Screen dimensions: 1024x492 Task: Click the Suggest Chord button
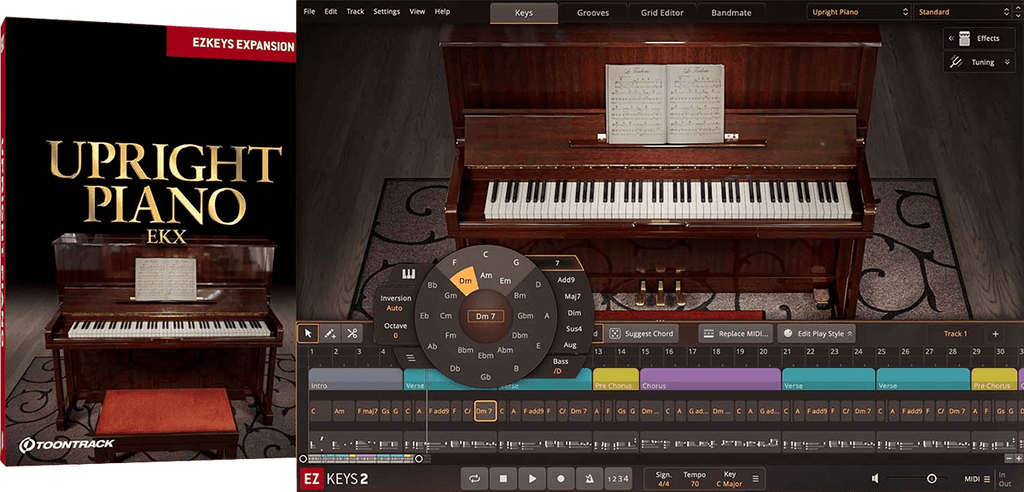(641, 333)
